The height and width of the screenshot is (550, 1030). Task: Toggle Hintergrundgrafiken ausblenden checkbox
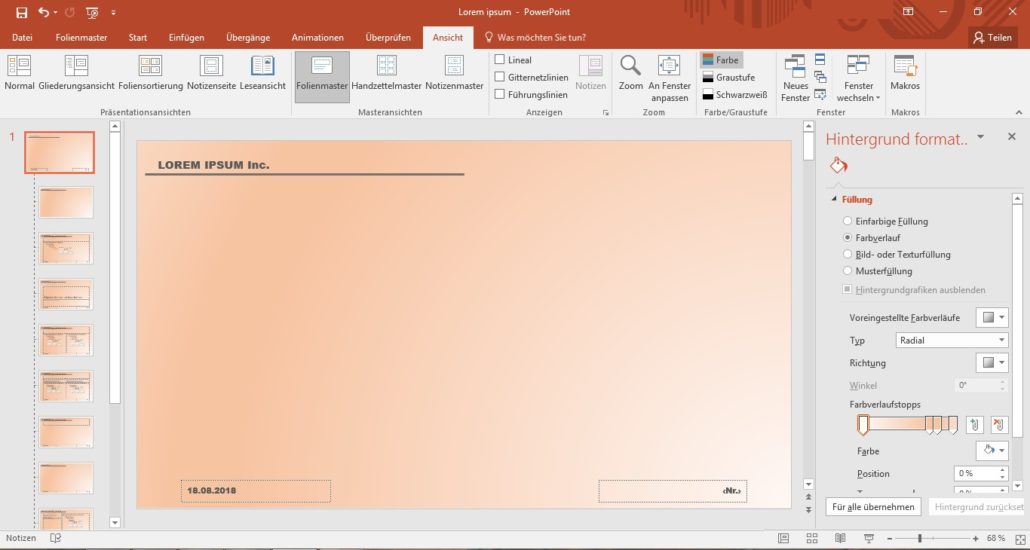point(847,289)
